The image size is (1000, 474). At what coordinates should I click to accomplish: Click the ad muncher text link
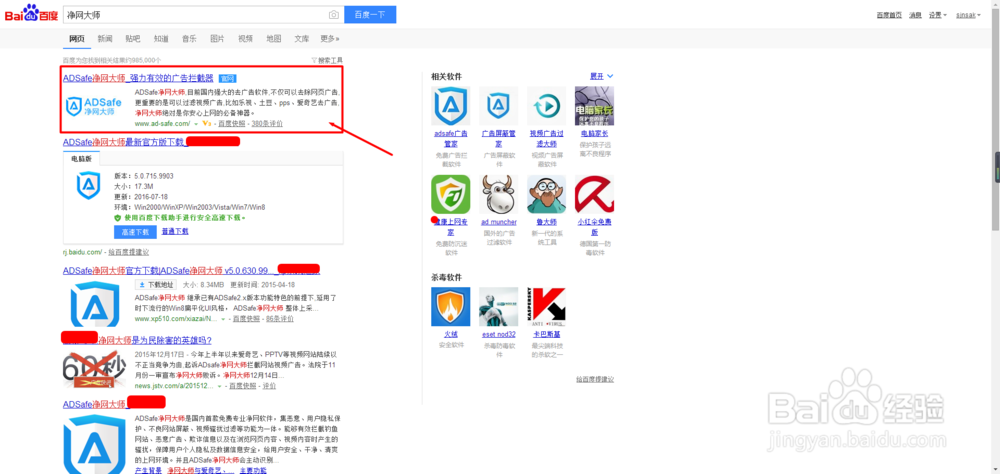499,222
